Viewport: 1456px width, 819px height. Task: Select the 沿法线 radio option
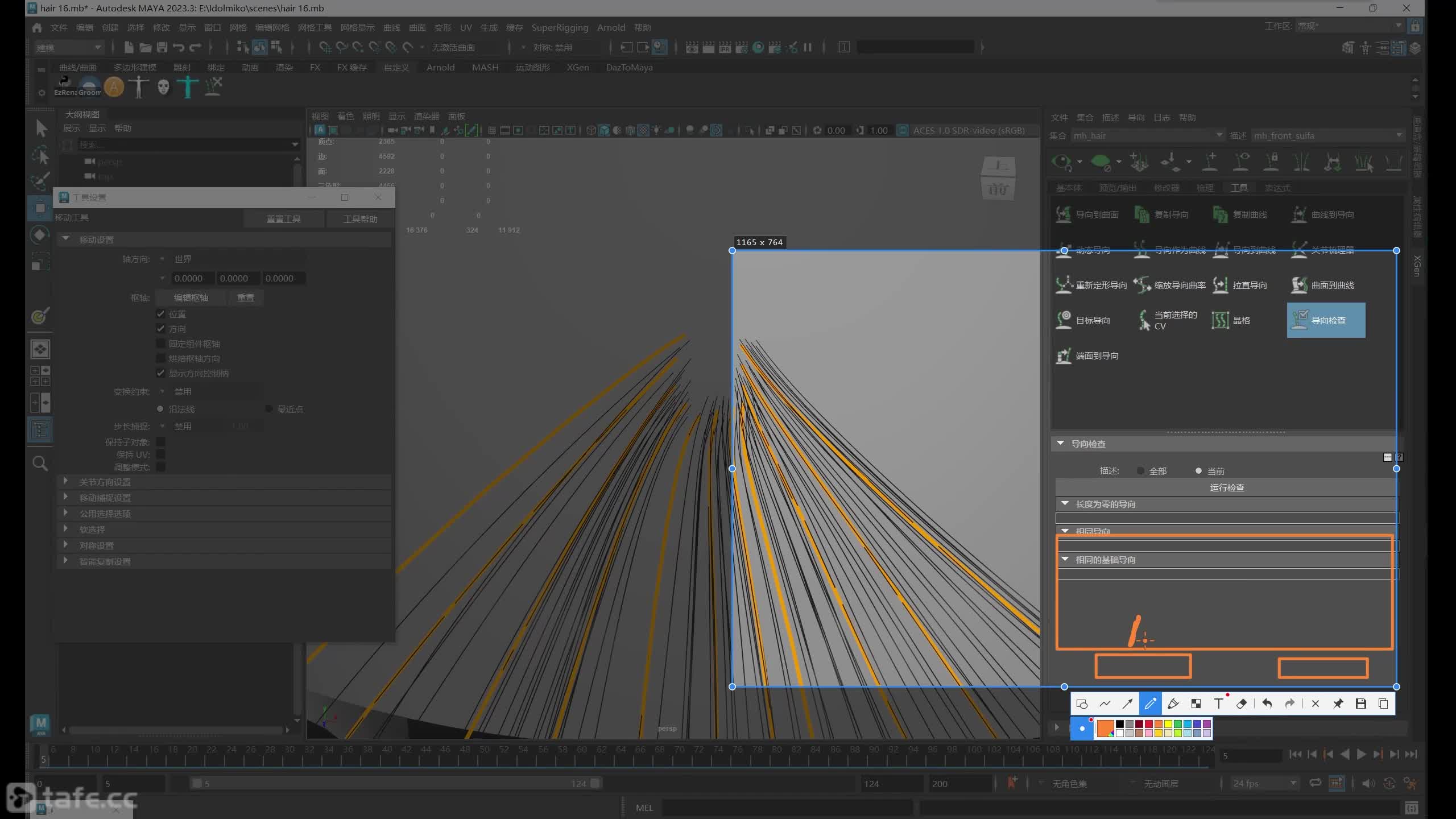(160, 409)
